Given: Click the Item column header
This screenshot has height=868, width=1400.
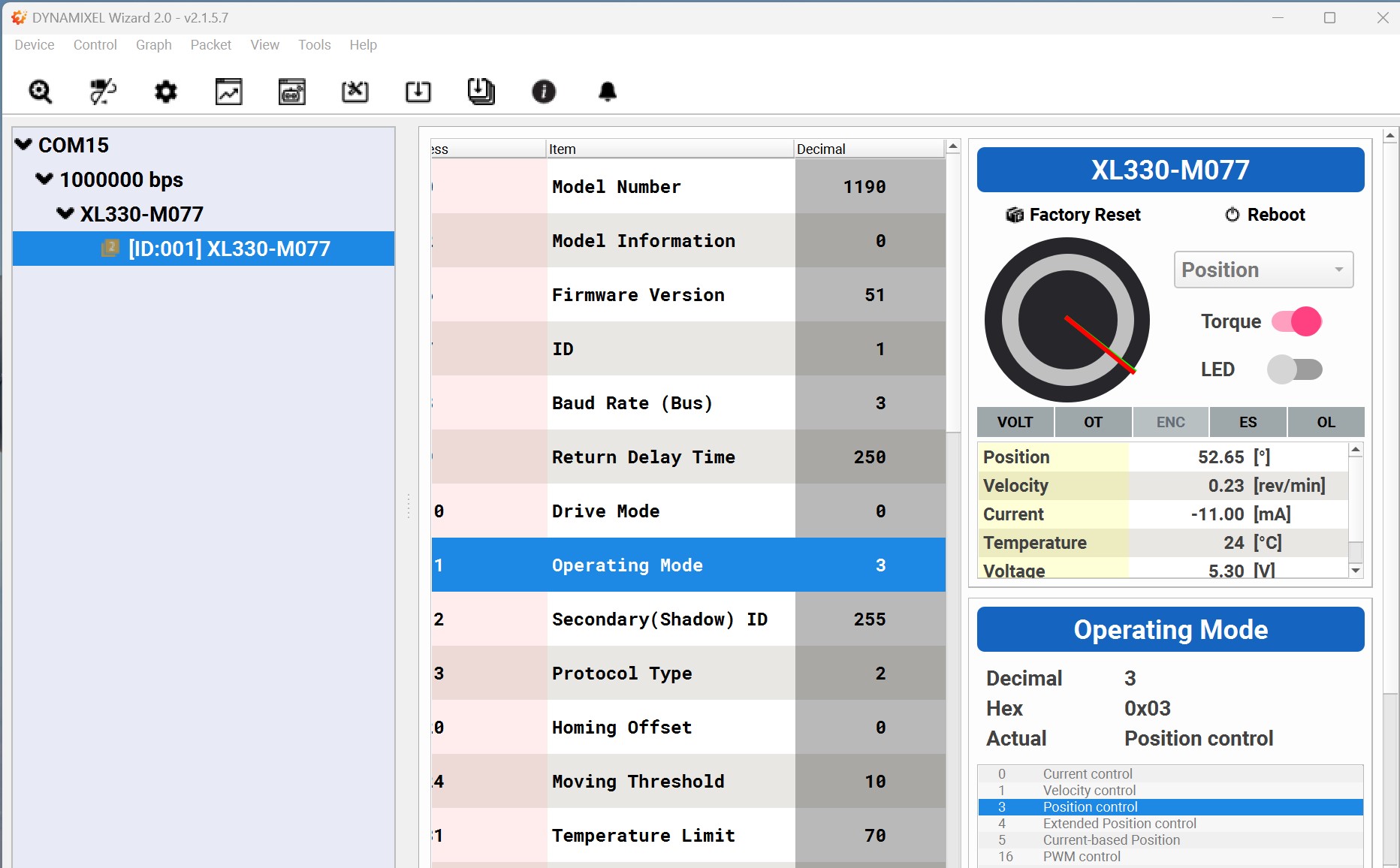Looking at the screenshot, I should 670,149.
